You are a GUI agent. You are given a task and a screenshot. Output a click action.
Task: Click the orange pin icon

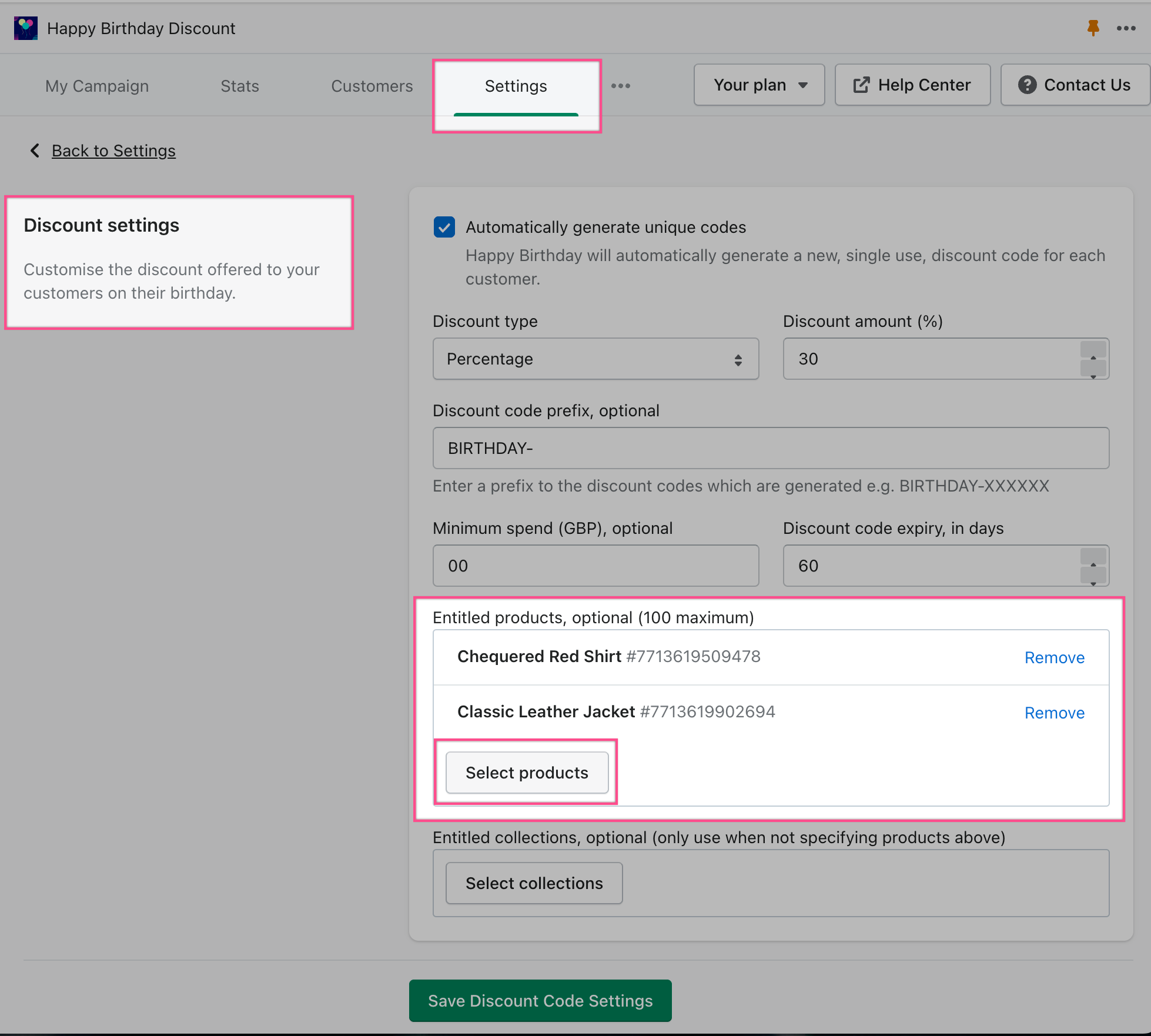tap(1093, 28)
